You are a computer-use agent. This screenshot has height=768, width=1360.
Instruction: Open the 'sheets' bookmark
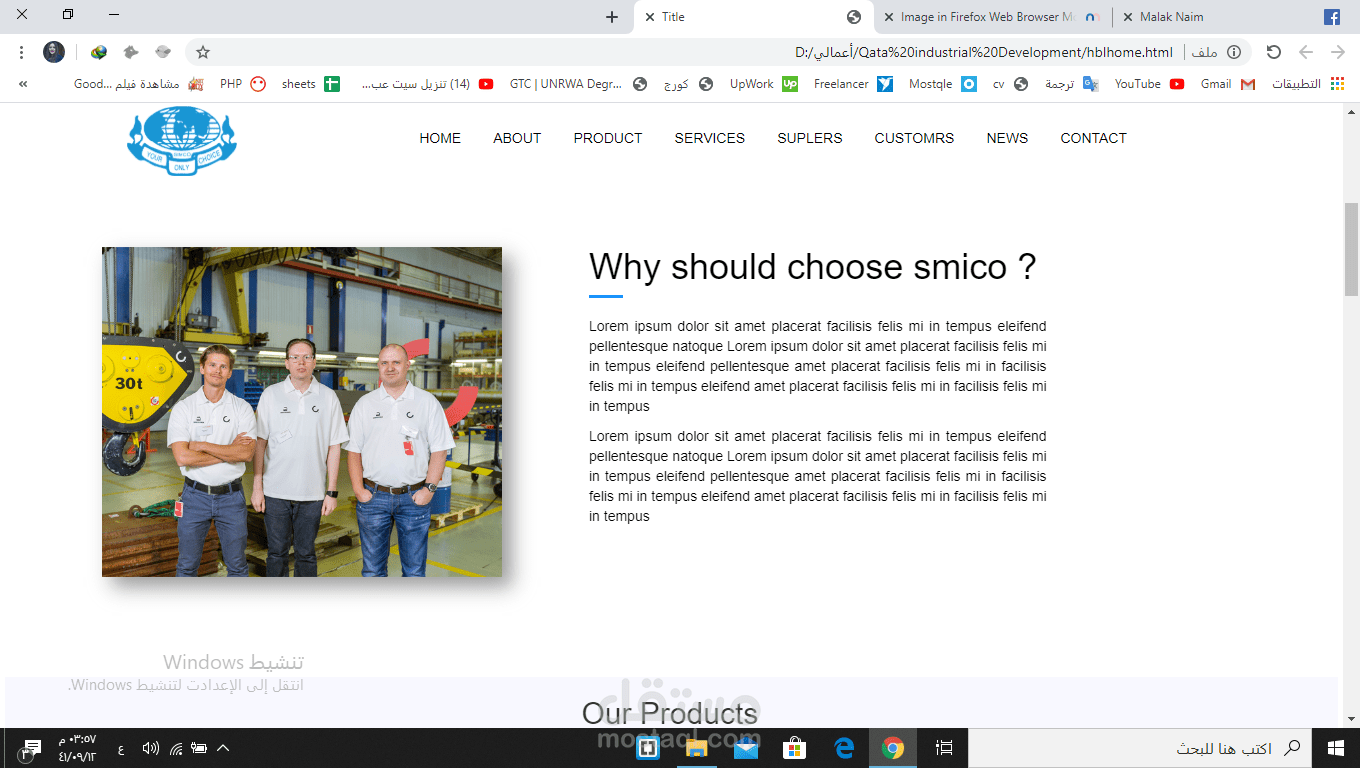311,84
